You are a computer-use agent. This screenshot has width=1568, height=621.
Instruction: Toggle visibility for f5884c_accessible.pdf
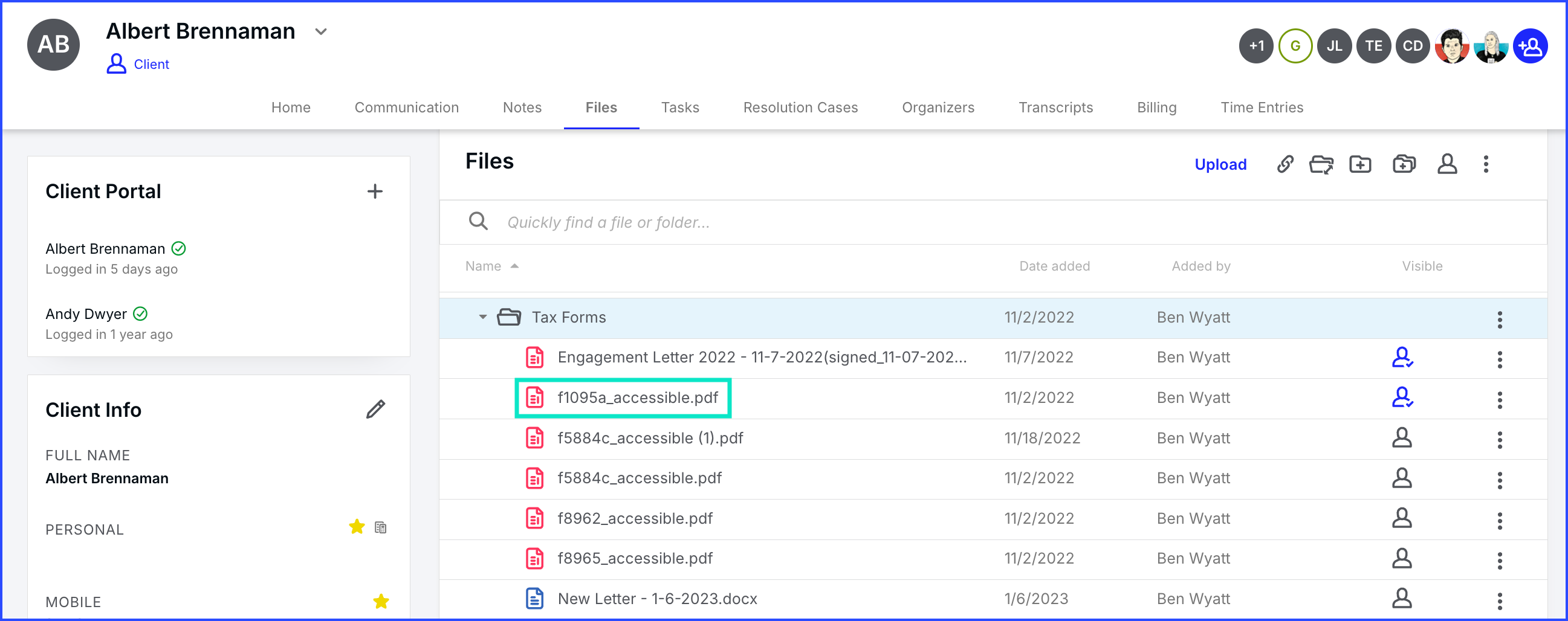pos(1401,477)
